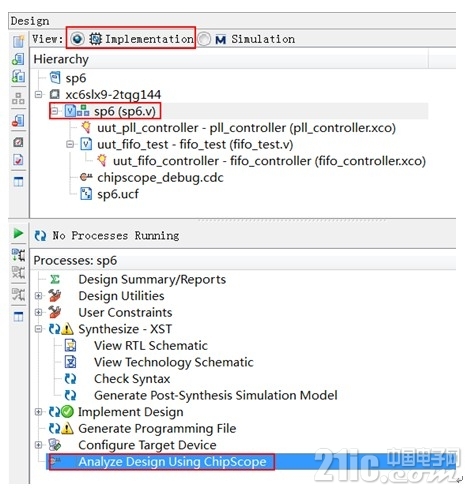The width and height of the screenshot is (468, 491).
Task: Click the green Run process arrow icon
Action: pos(18,233)
